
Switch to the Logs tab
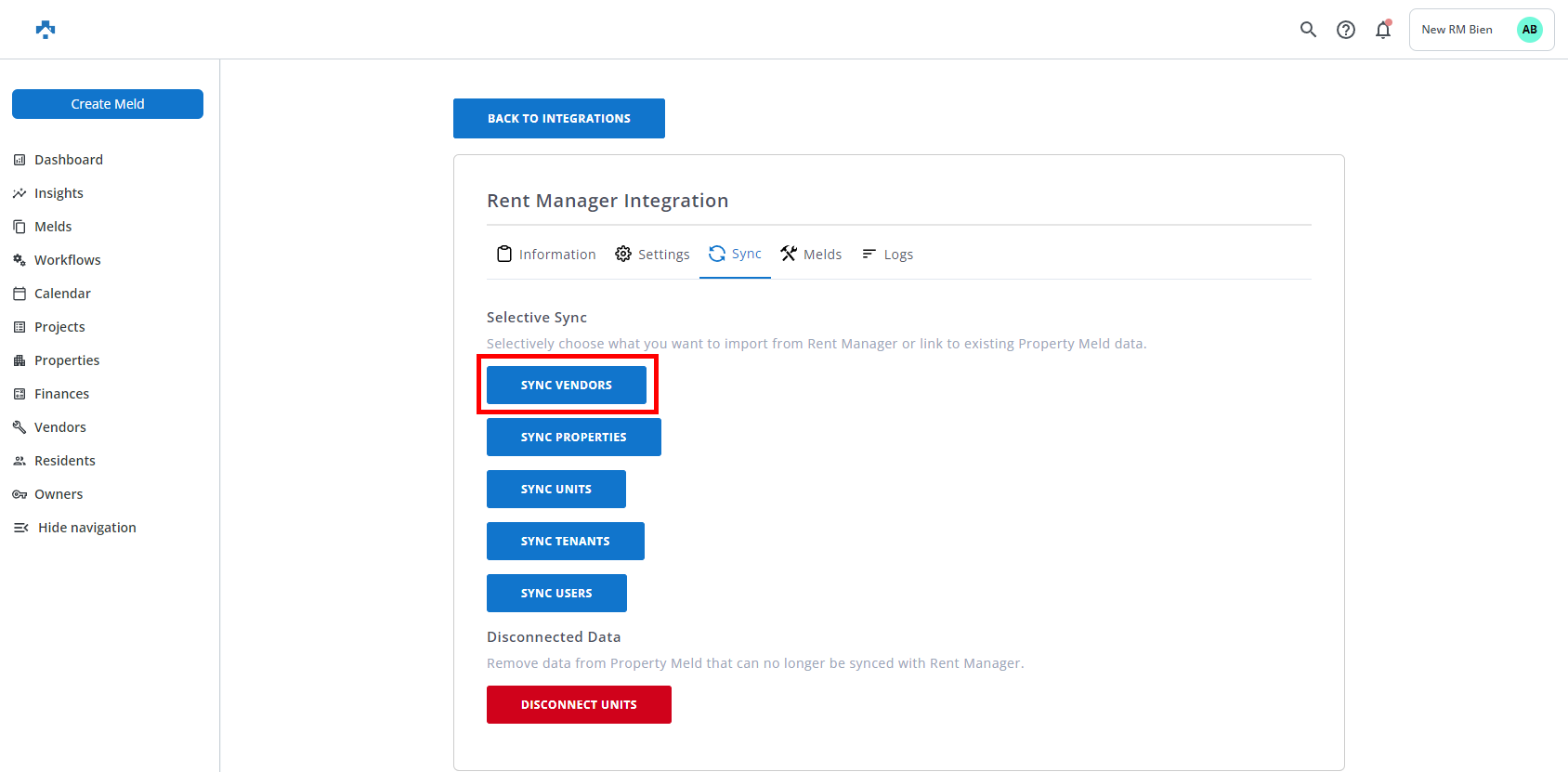(x=888, y=255)
